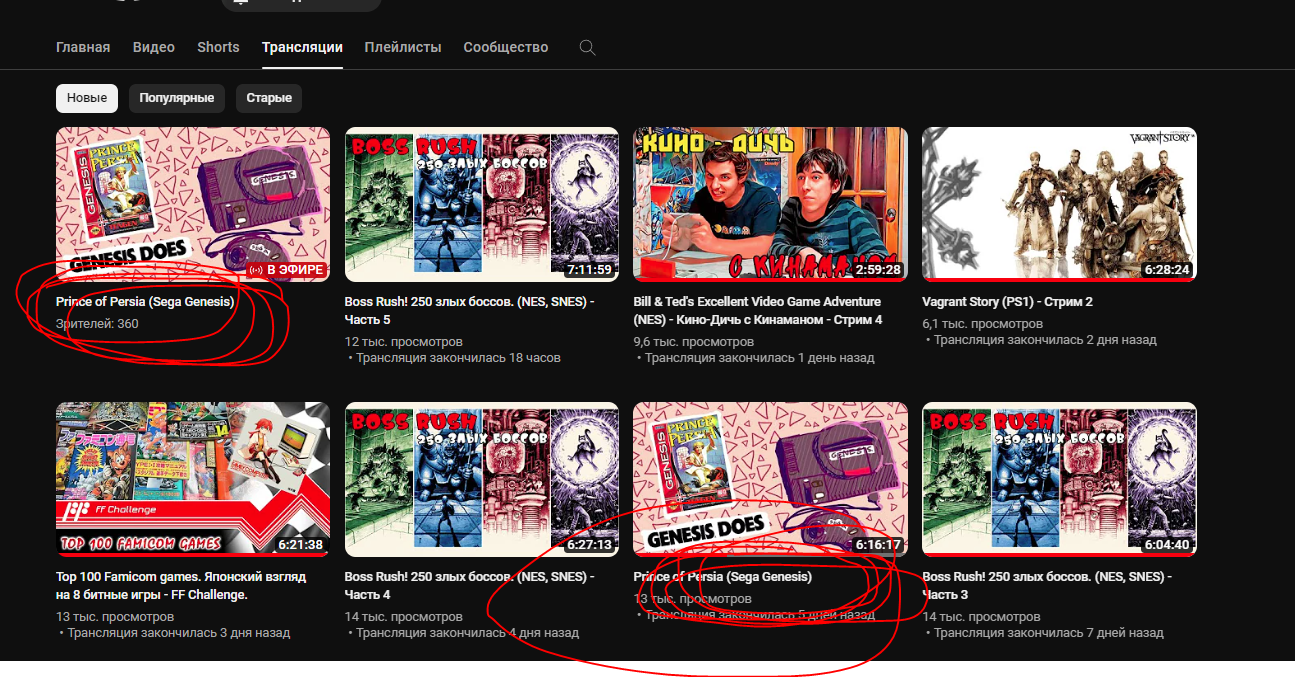1295x677 pixels.
Task: Click the В ЭФИРЕ live badge
Action: point(286,270)
